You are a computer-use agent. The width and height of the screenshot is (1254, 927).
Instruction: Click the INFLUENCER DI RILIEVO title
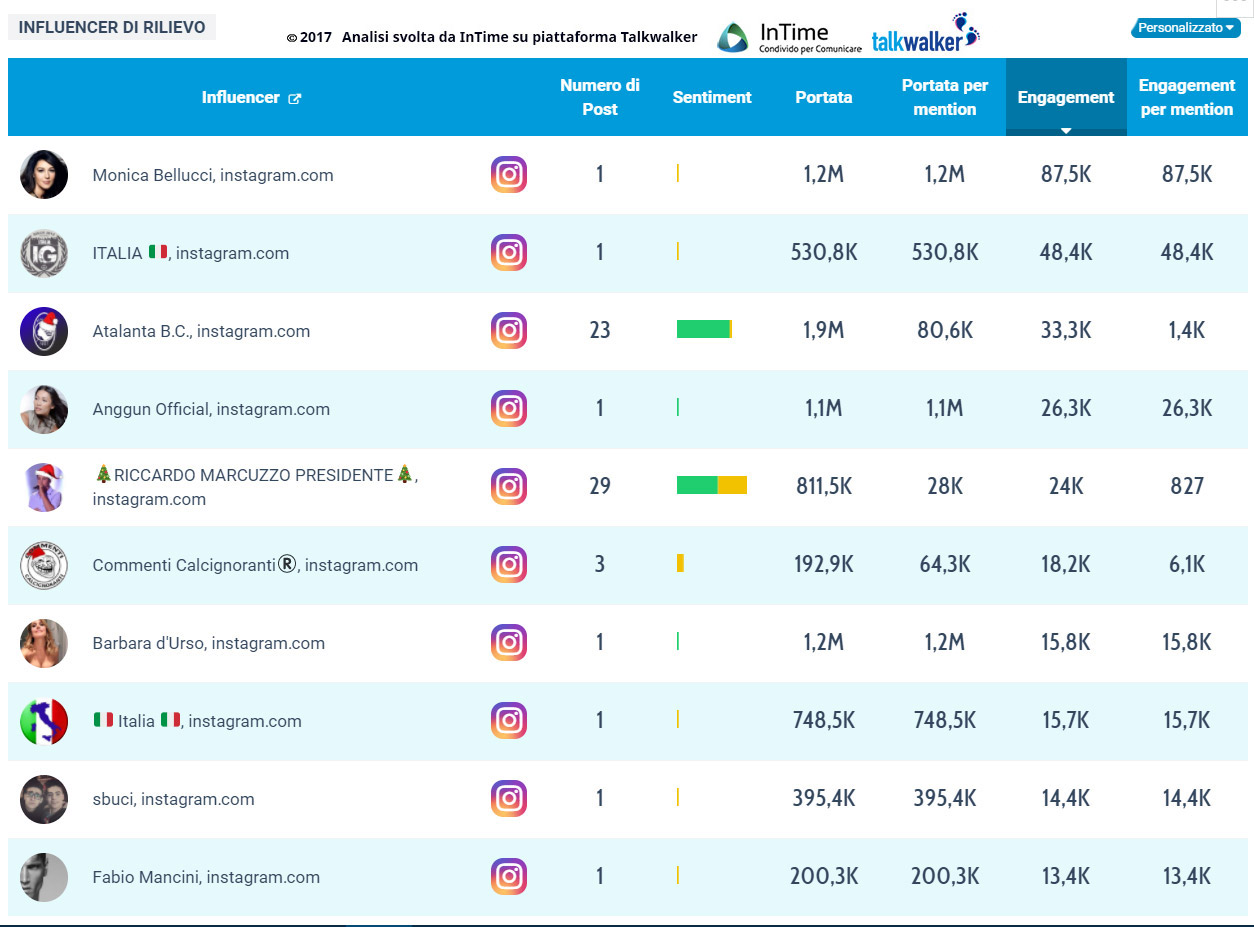coord(112,27)
